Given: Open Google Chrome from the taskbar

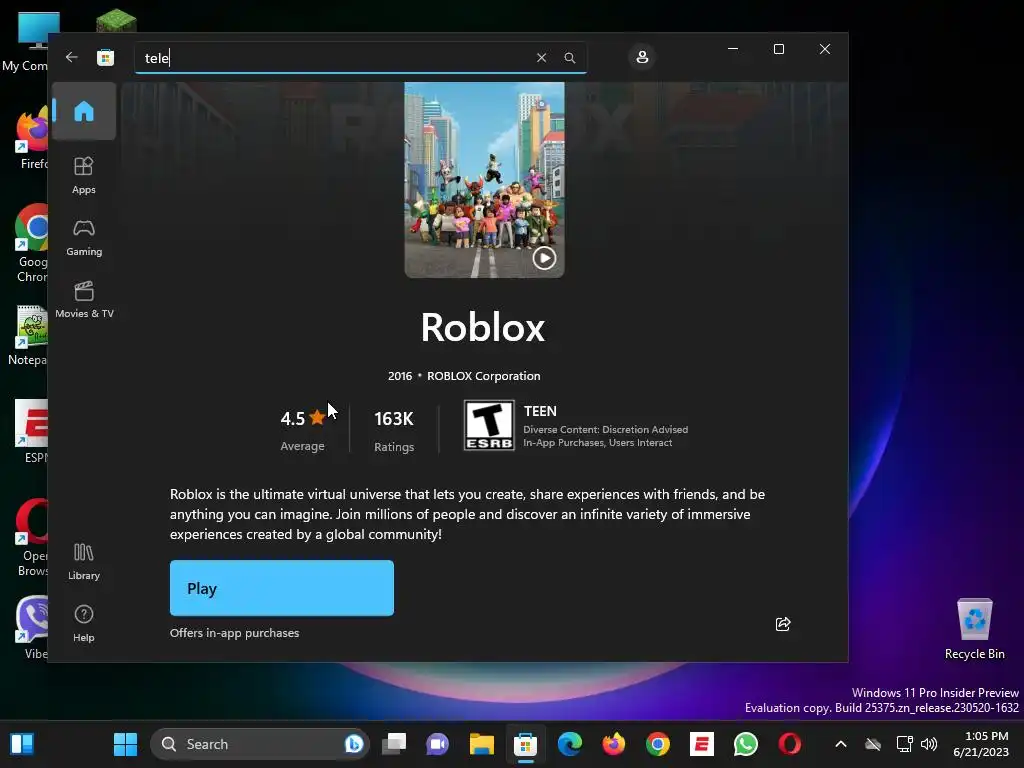Looking at the screenshot, I should [658, 744].
